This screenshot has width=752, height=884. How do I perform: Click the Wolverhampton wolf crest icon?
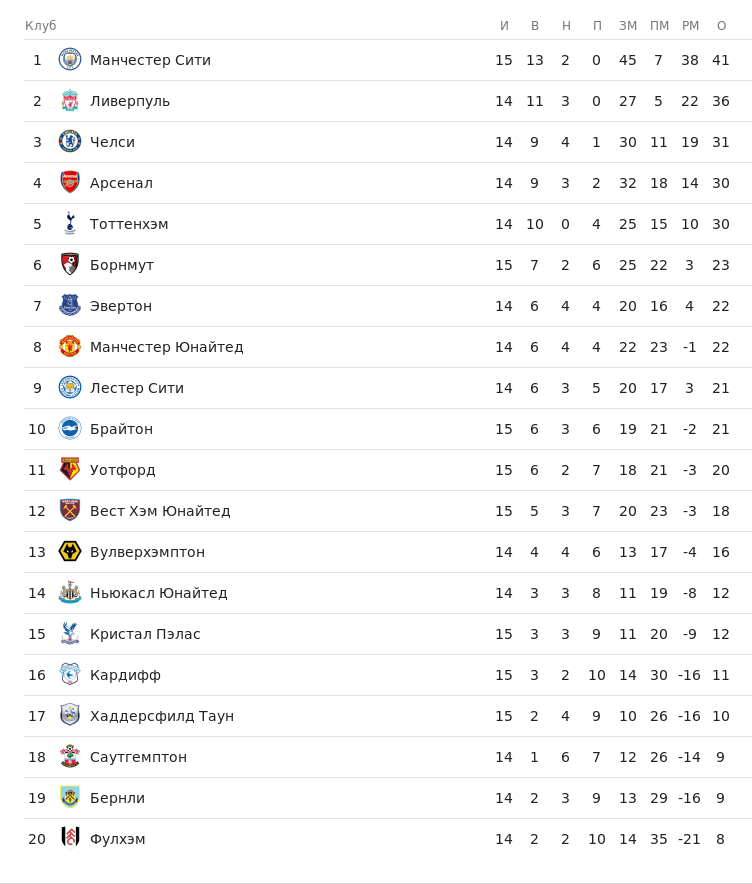pos(70,552)
